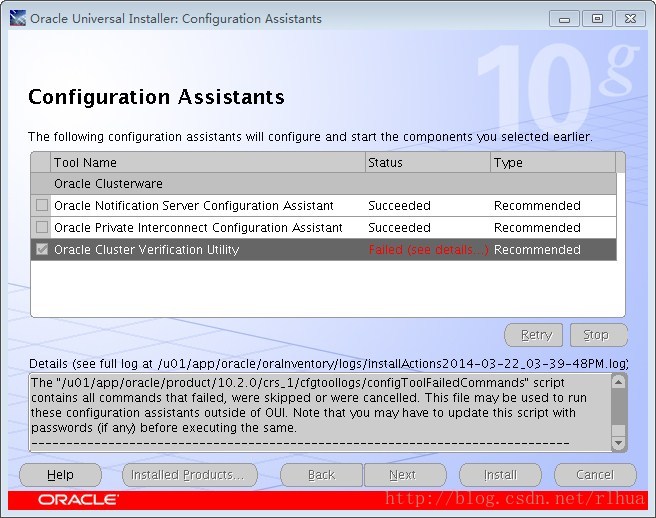Viewport: 656px width, 518px height.
Task: Select the Oracle Clusterware group row
Action: click(x=323, y=183)
